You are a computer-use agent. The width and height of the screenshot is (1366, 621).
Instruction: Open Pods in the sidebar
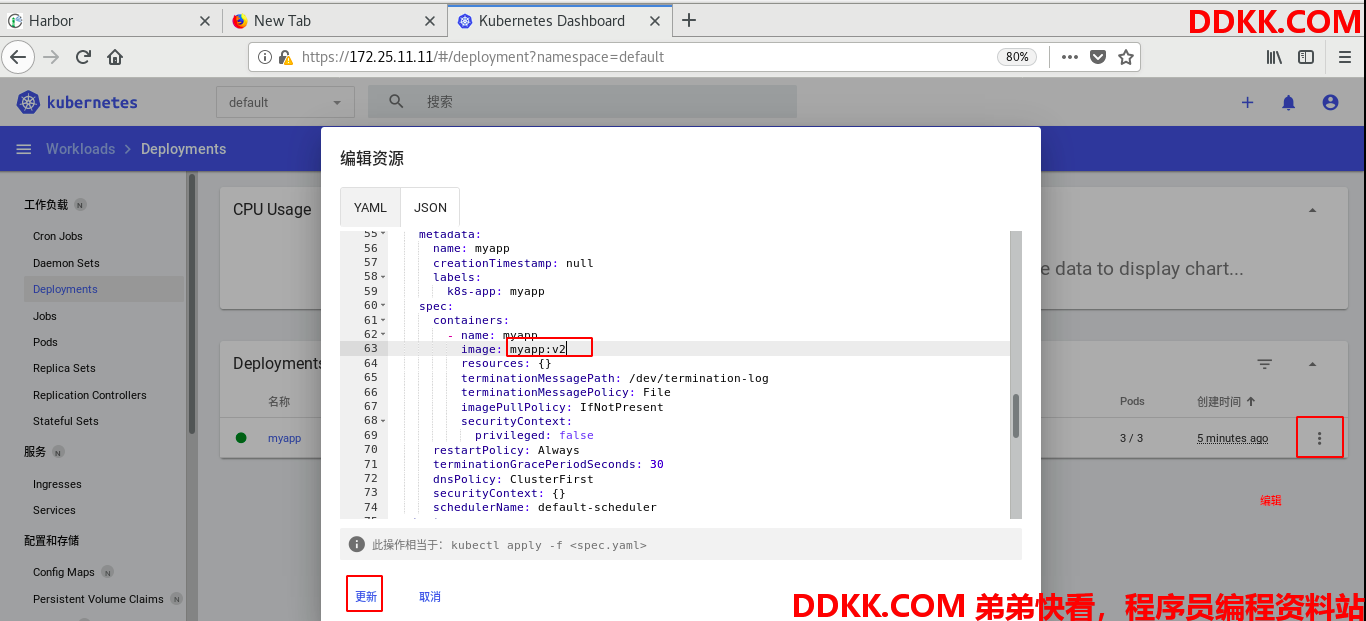[45, 342]
